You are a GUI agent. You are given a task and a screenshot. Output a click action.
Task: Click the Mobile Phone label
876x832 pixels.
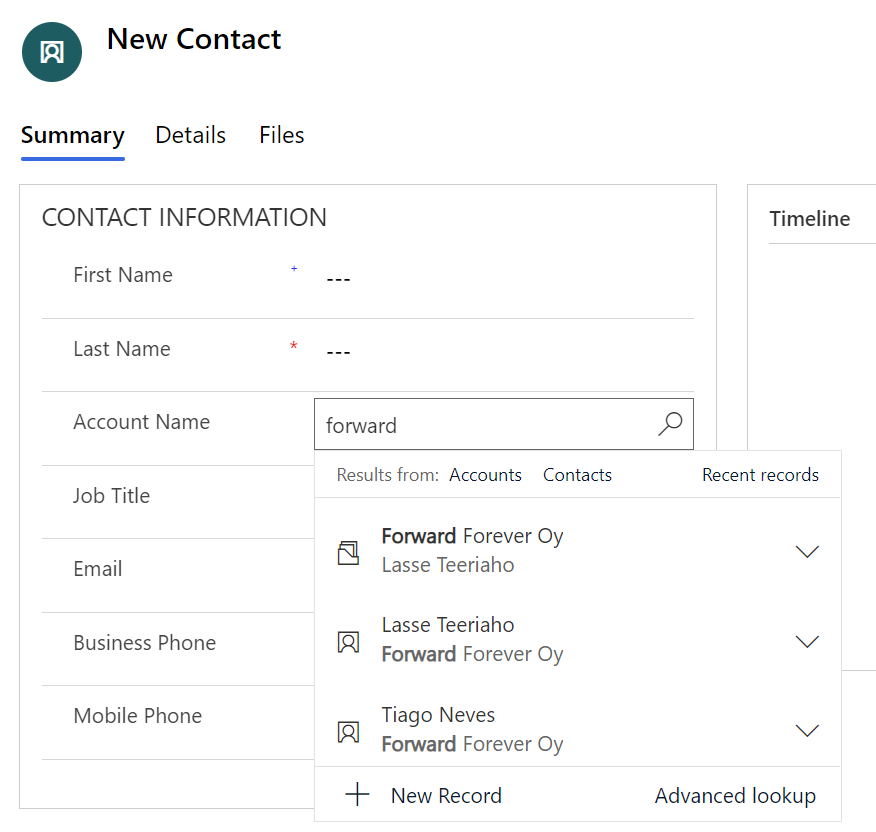(138, 716)
